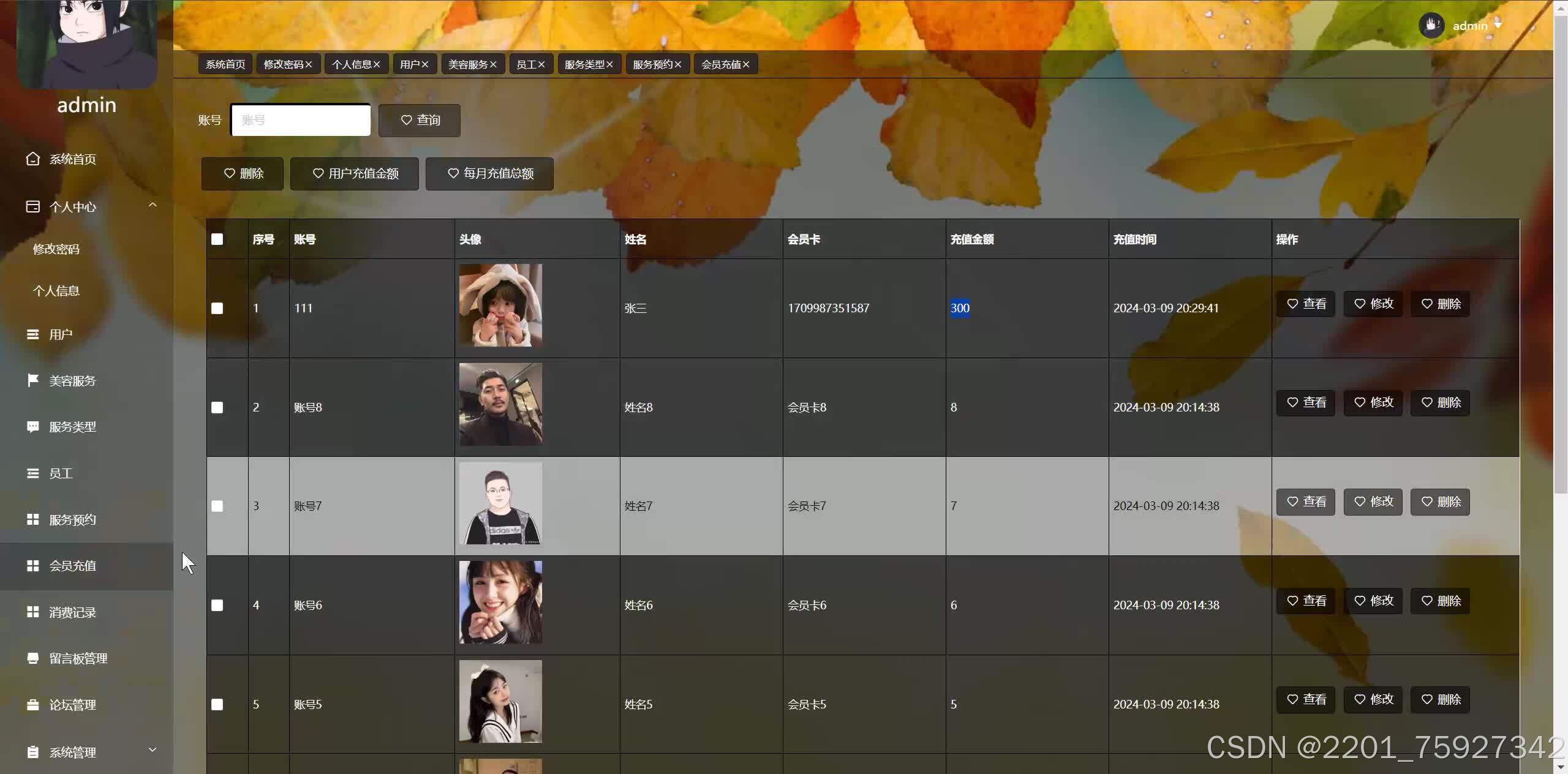Open the admin dropdown arrow at top right
This screenshot has height=774, width=1568.
tap(1498, 25)
